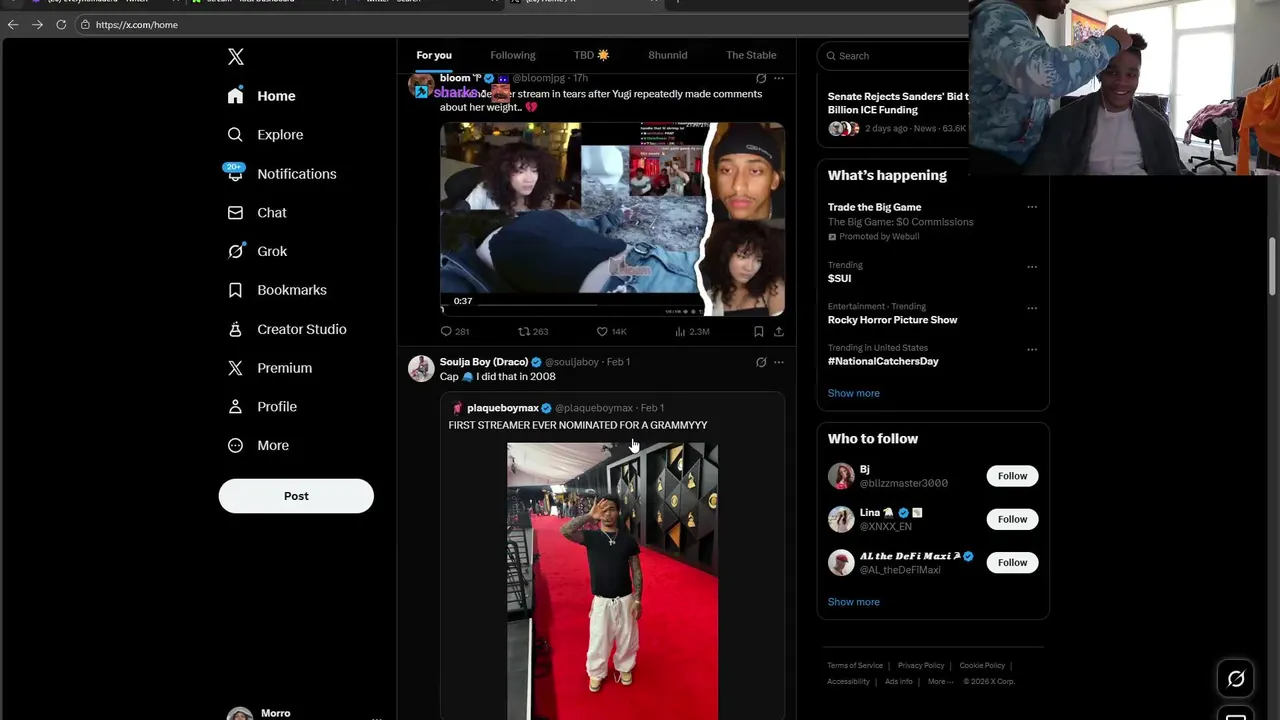Click the browser back arrow
The height and width of the screenshot is (720, 1280).
pos(13,24)
